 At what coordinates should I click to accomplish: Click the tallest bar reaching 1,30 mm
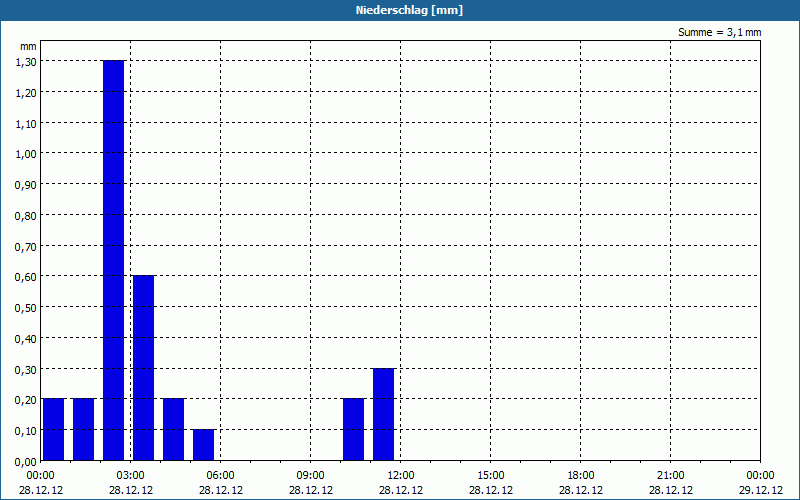coord(114,260)
